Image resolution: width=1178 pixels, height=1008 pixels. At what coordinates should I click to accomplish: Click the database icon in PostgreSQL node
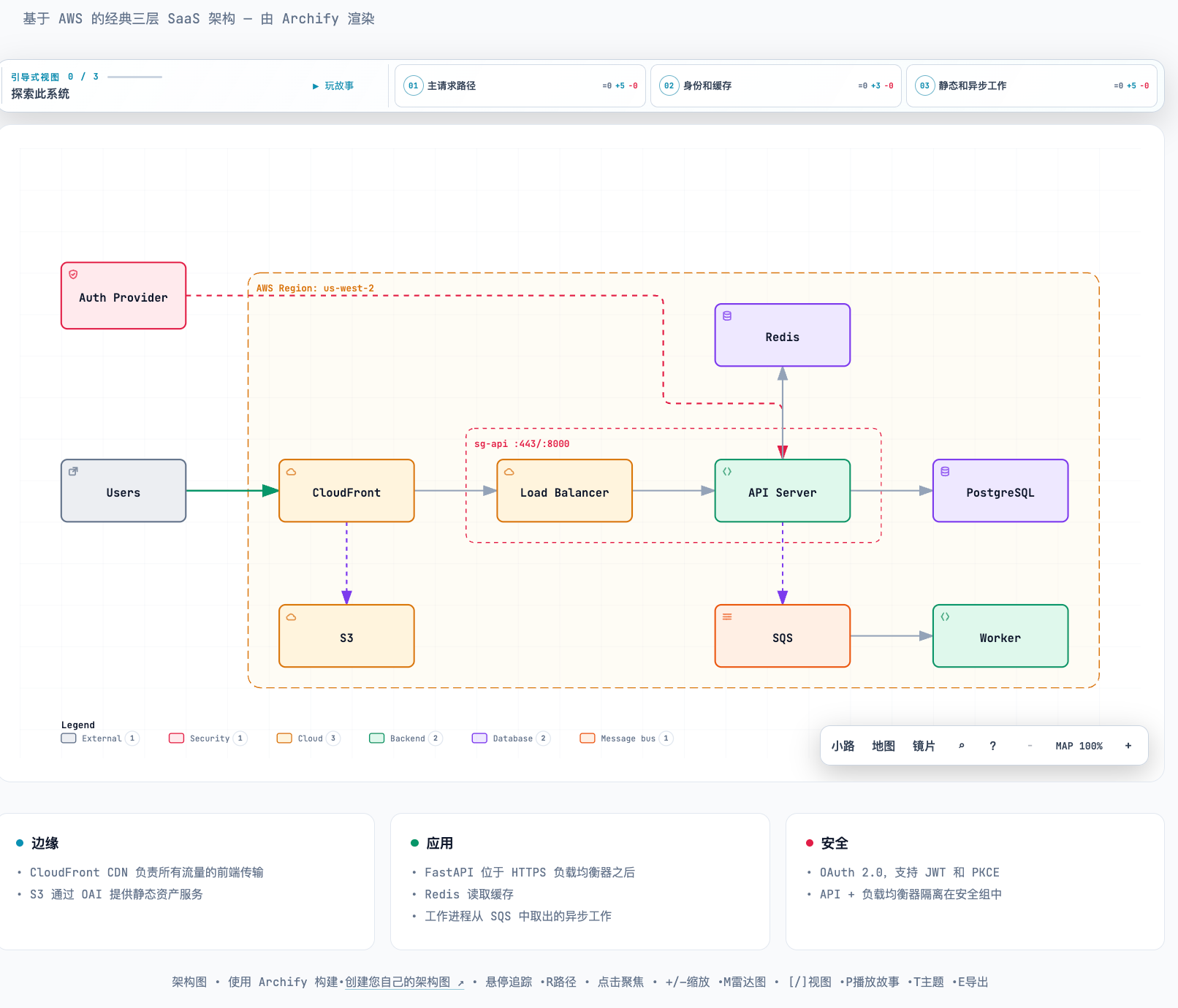[x=945, y=472]
